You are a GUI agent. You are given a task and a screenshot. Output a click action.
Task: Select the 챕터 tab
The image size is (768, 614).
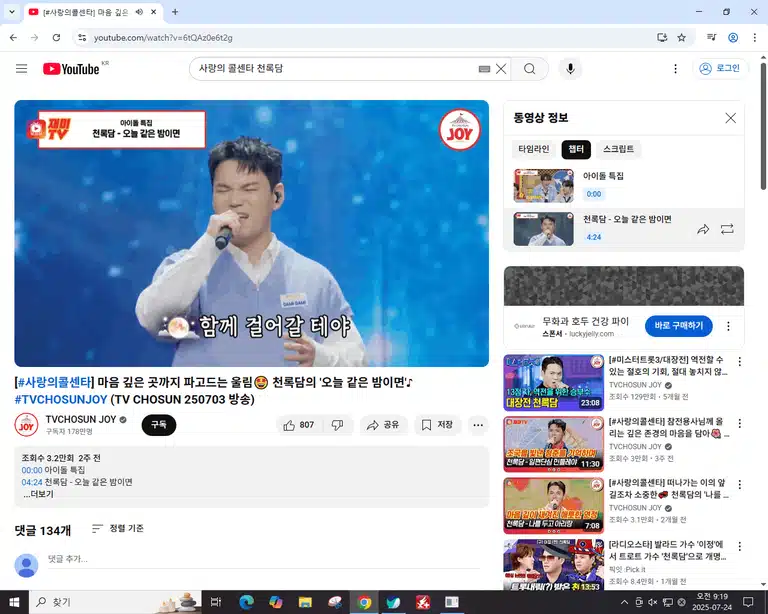point(576,149)
